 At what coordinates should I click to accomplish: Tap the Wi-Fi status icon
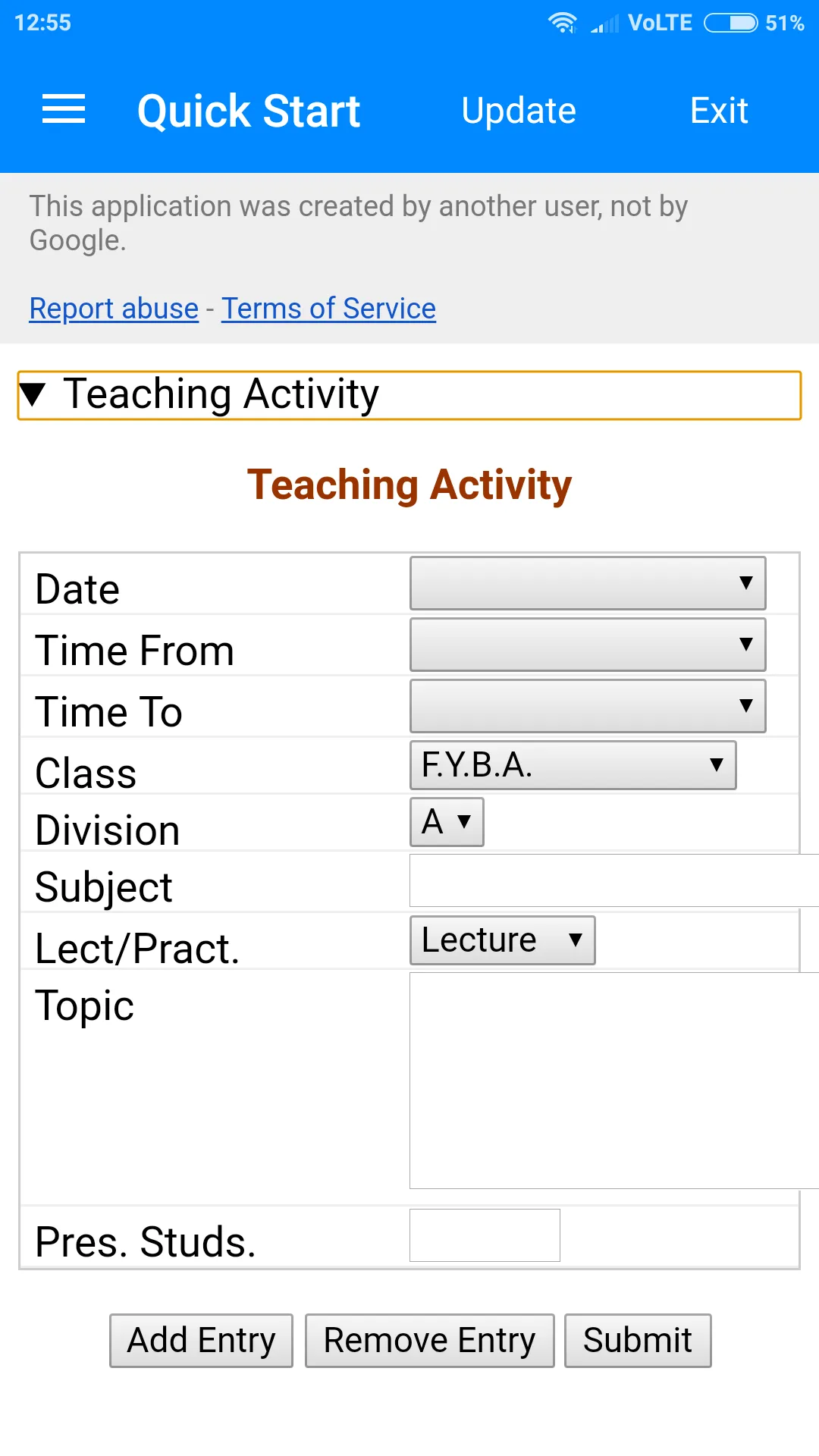(x=563, y=23)
